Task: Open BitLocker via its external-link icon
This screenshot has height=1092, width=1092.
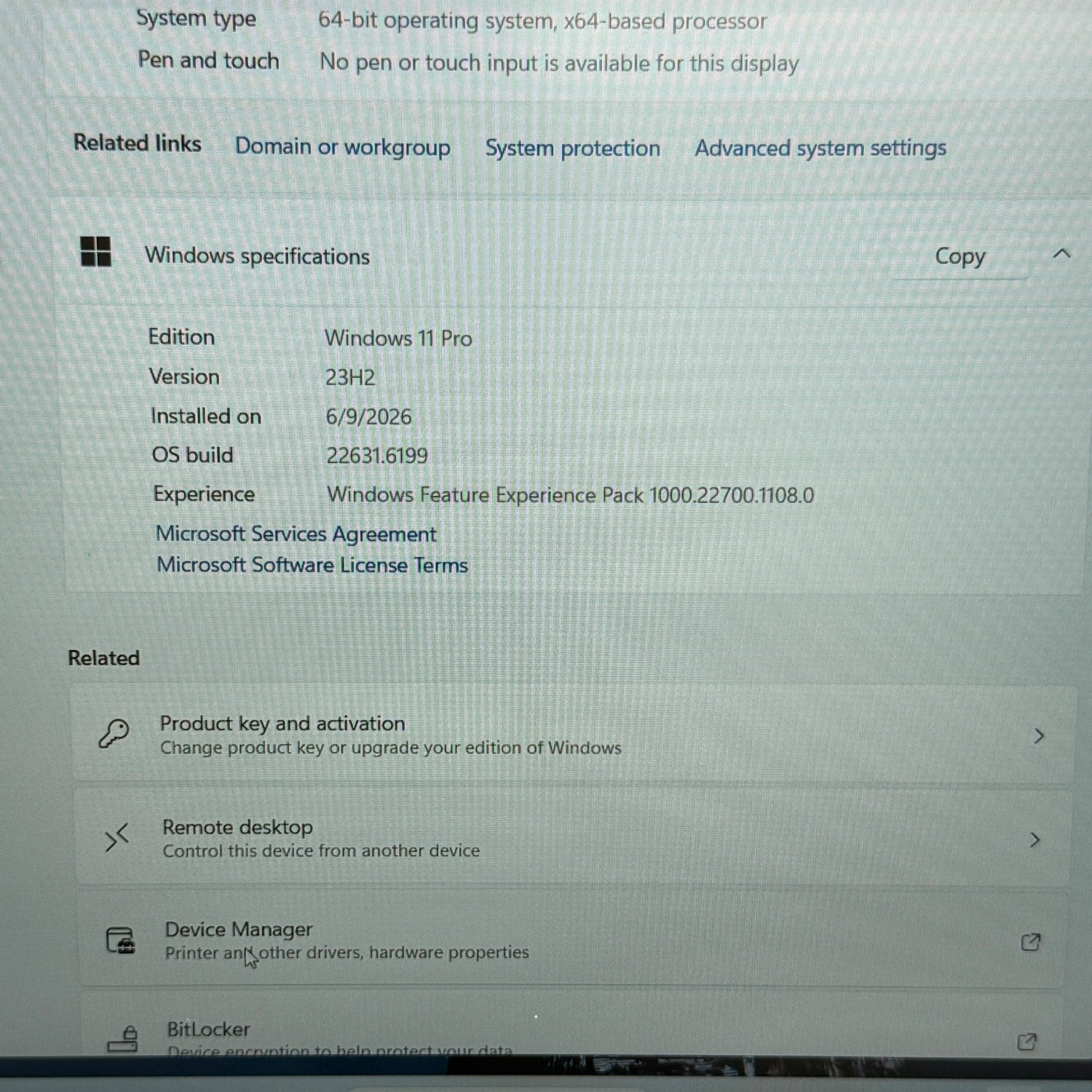Action: (x=1026, y=1042)
